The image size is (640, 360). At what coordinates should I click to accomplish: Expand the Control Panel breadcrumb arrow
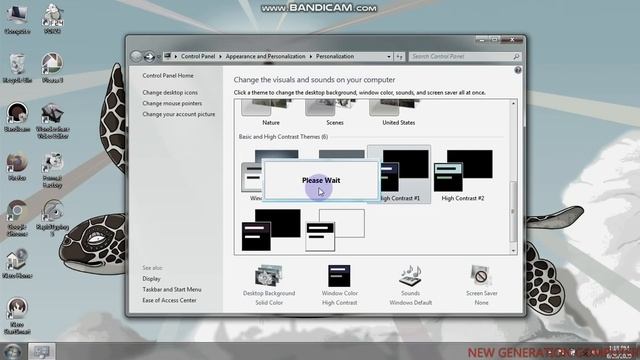pyautogui.click(x=220, y=56)
